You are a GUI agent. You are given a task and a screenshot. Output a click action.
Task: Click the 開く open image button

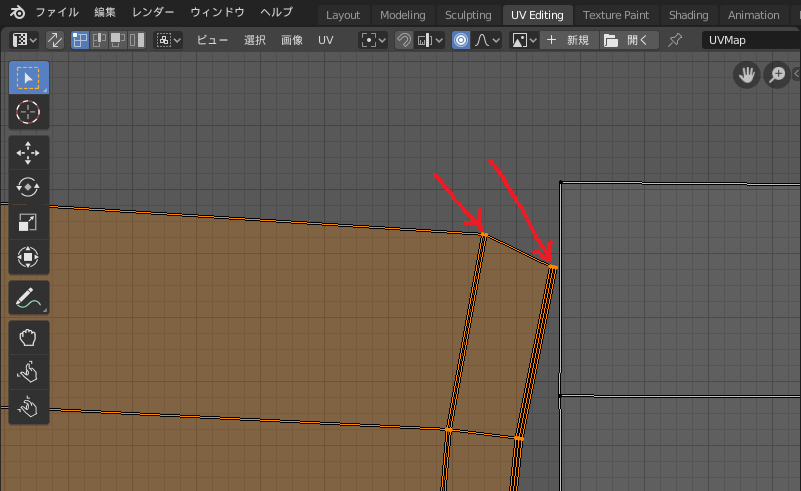[x=628, y=40]
